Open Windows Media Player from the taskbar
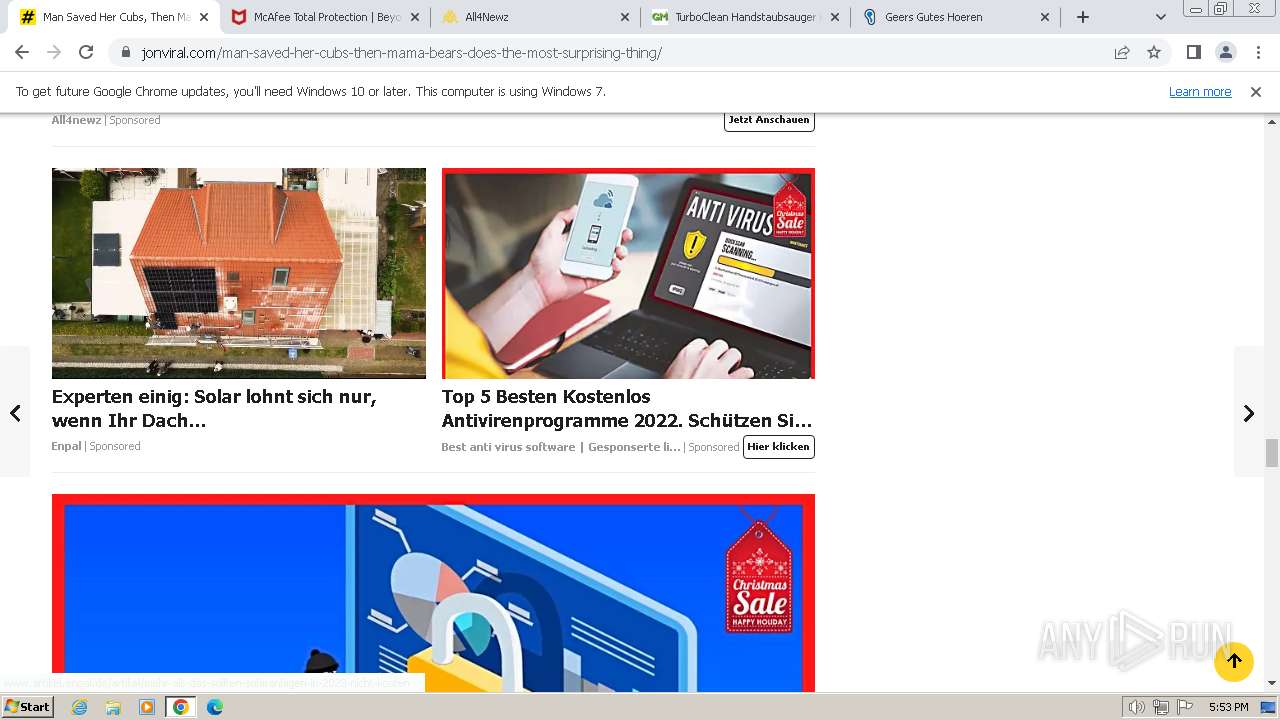This screenshot has height=720, width=1280. tap(147, 707)
